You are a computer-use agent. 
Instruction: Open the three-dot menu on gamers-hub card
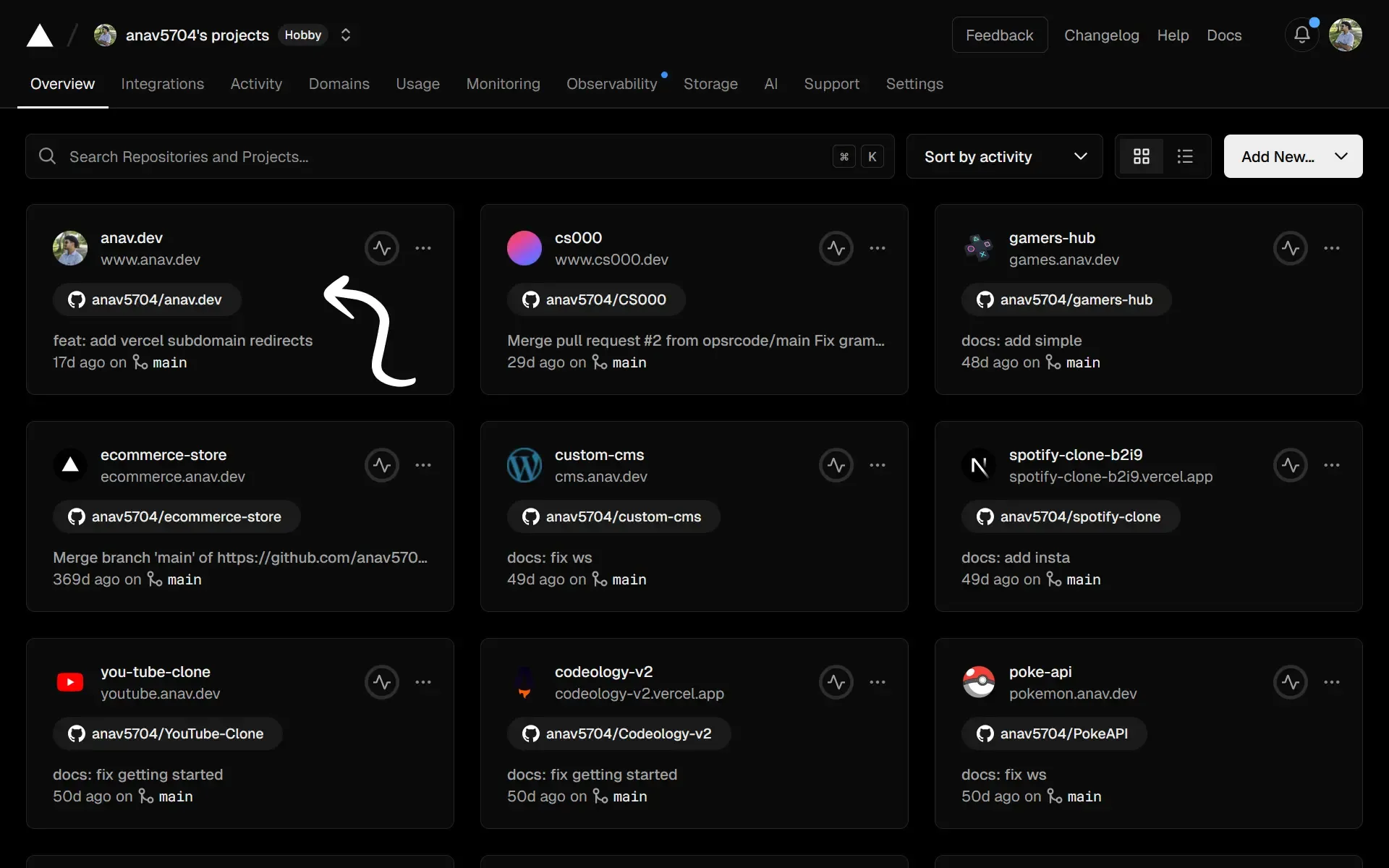pos(1332,247)
